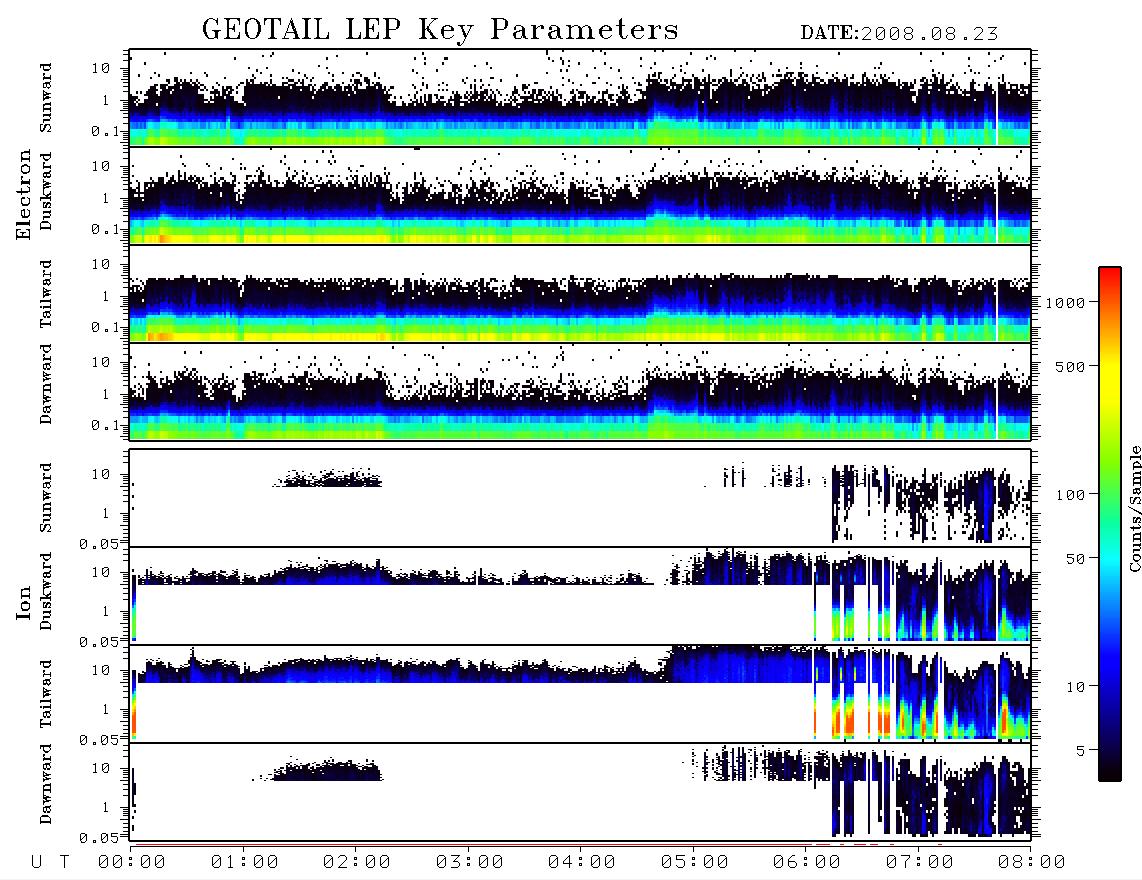Screen dimensions: 1142x880
Task: Click the "05:00" time tick label
Action: (695, 862)
